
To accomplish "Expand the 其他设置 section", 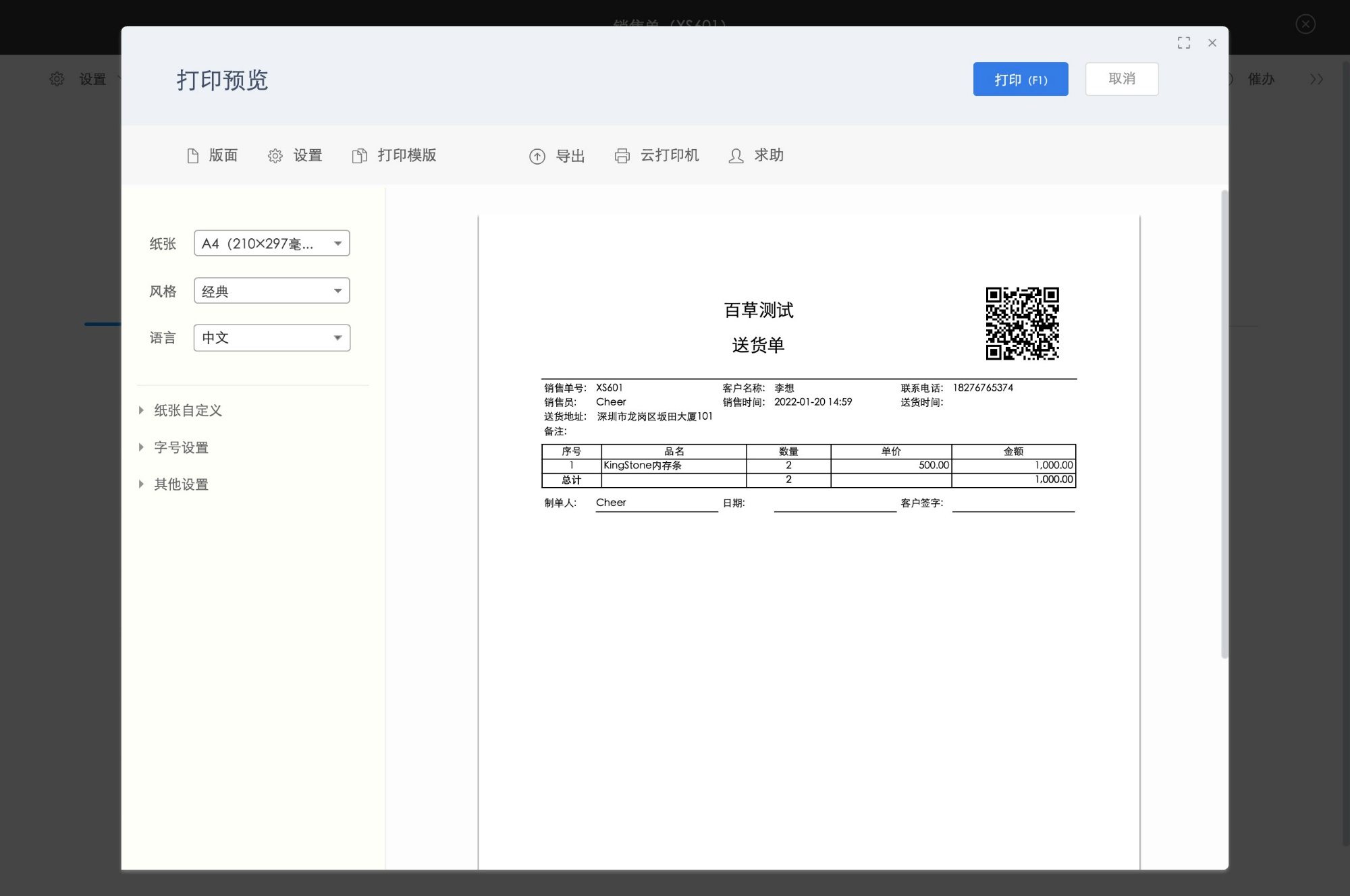I will tap(174, 484).
